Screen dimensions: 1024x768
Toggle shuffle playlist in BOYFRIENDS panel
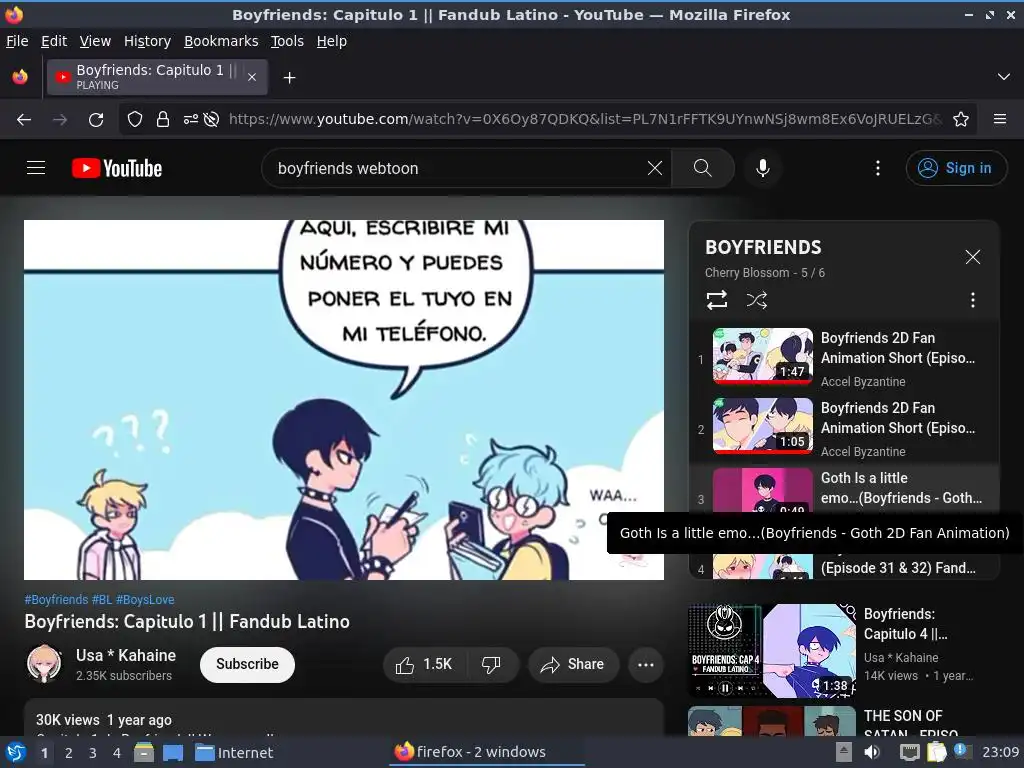pos(756,300)
